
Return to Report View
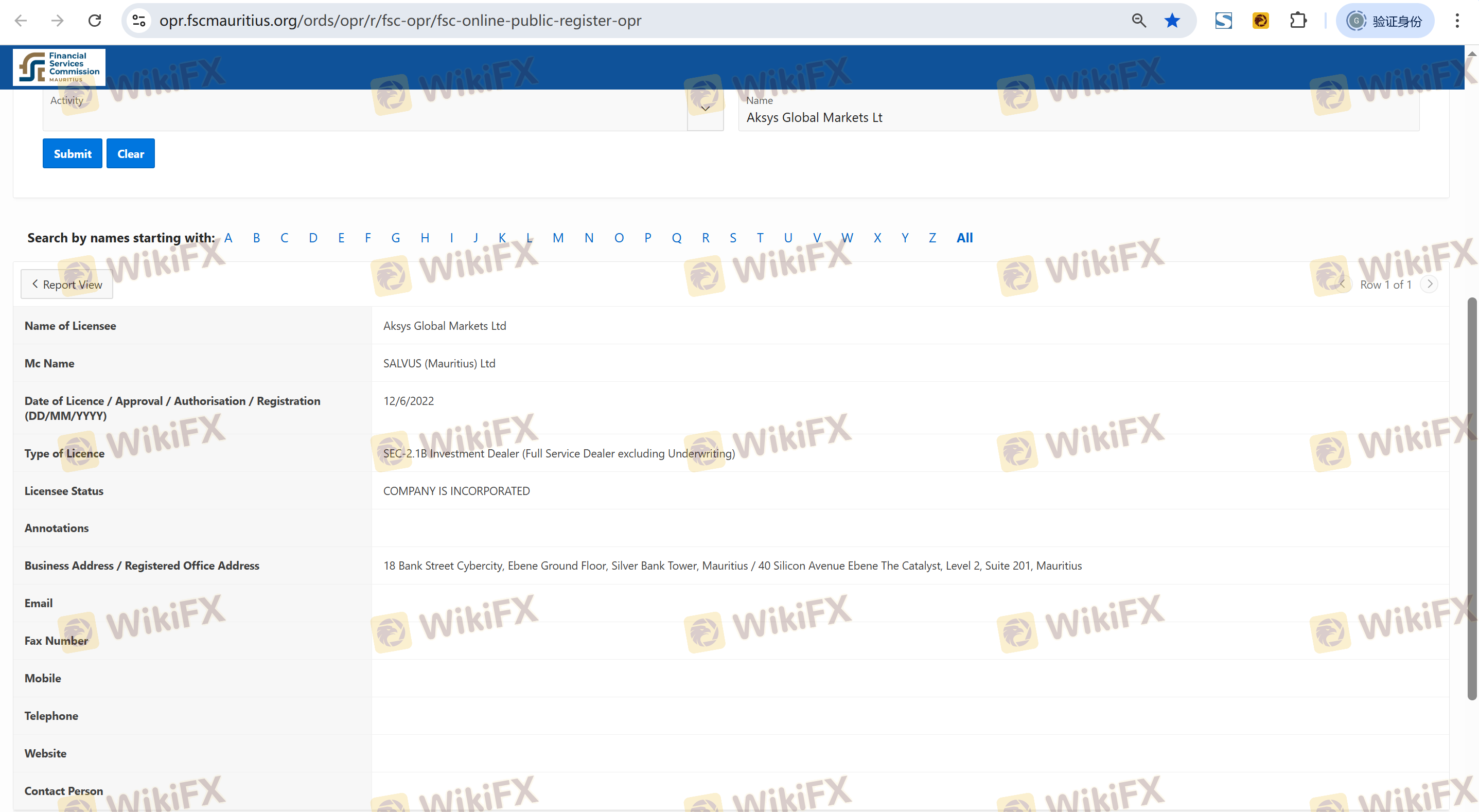click(x=66, y=284)
